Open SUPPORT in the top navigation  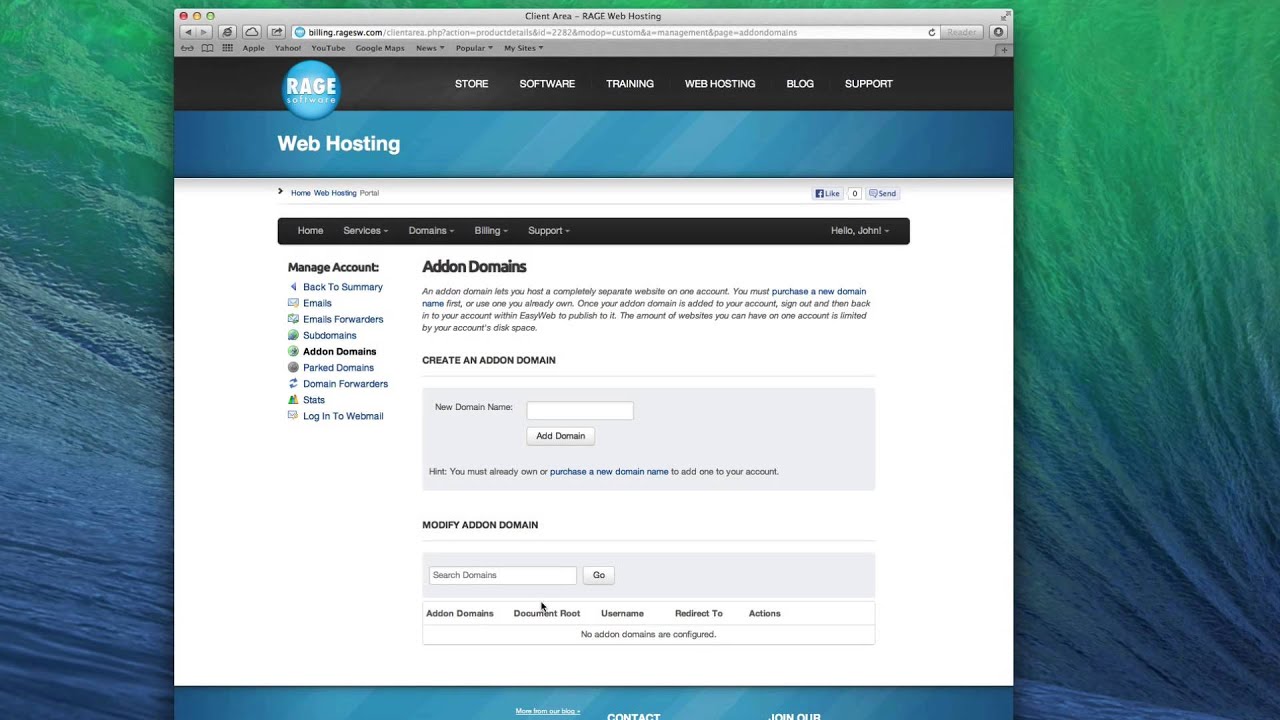pos(869,84)
